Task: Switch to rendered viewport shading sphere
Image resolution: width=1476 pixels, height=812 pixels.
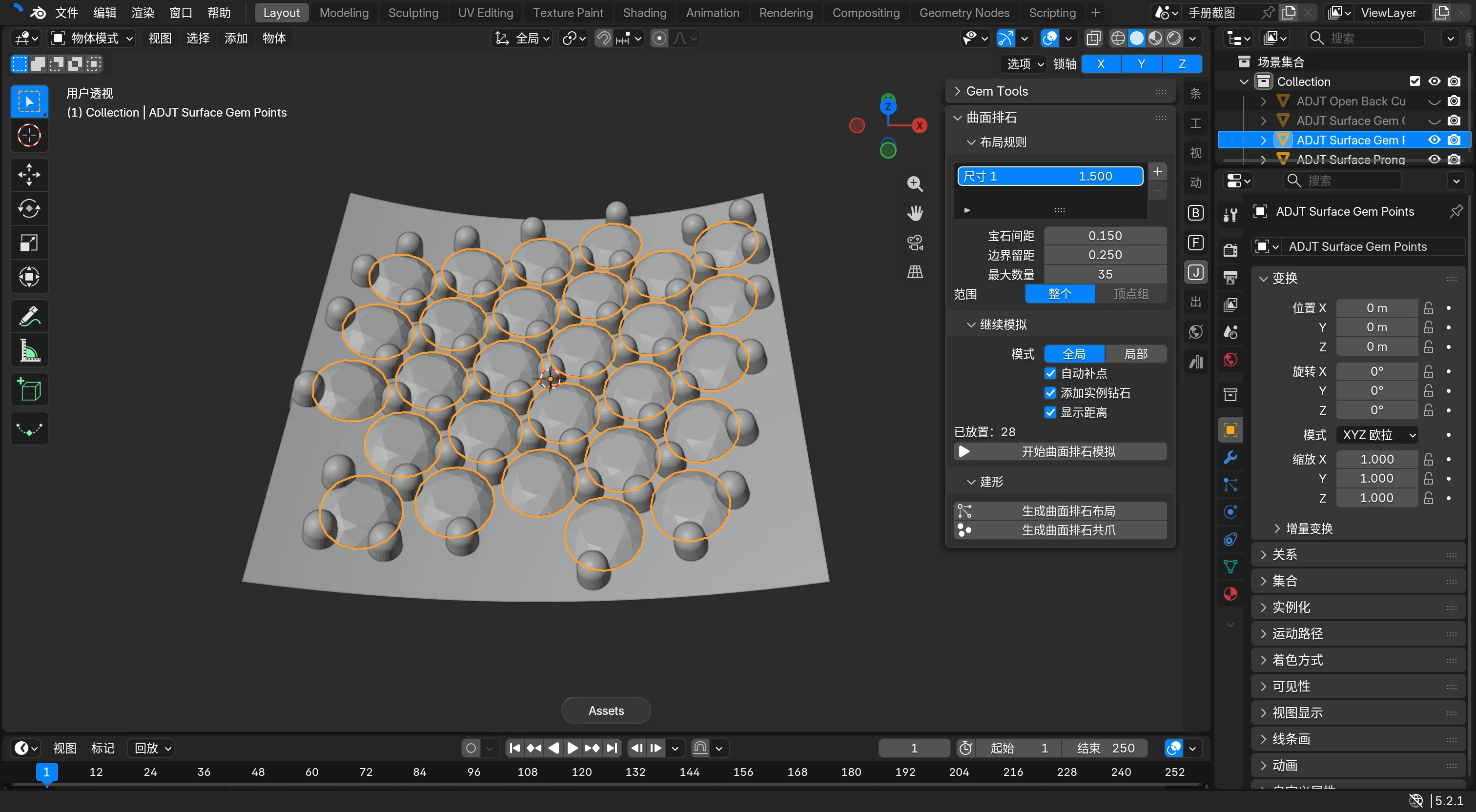Action: (1175, 39)
